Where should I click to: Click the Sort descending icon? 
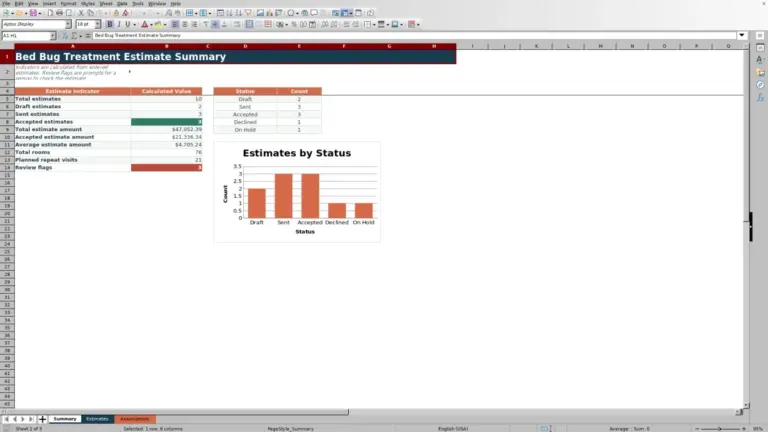pos(239,13)
